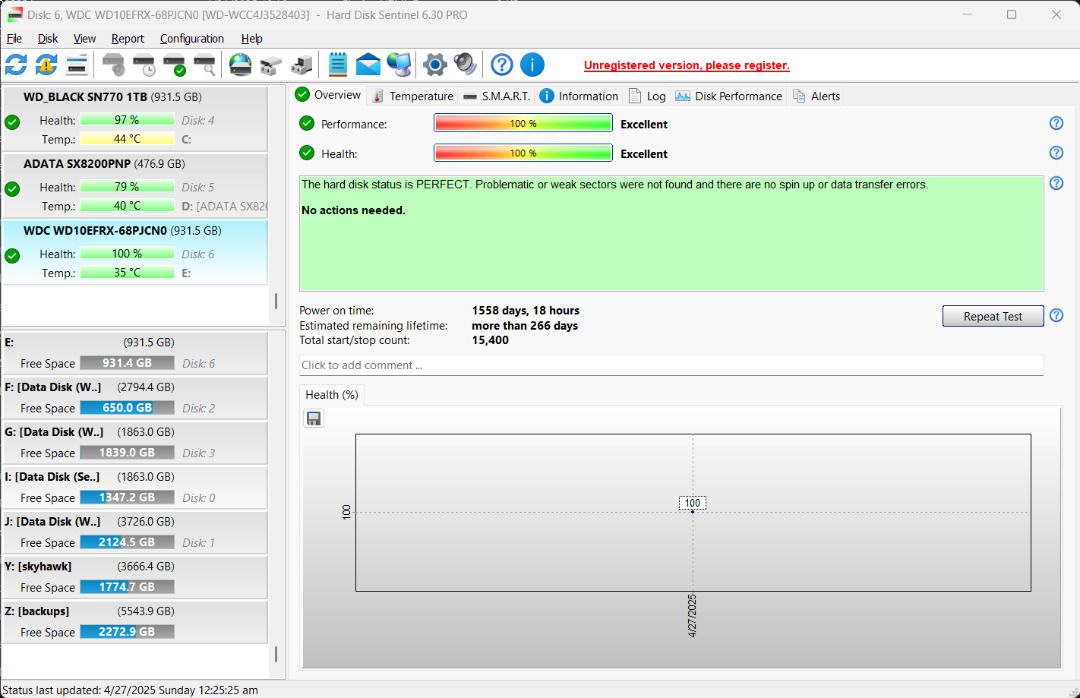Open the File menu
1080x698 pixels.
point(14,39)
